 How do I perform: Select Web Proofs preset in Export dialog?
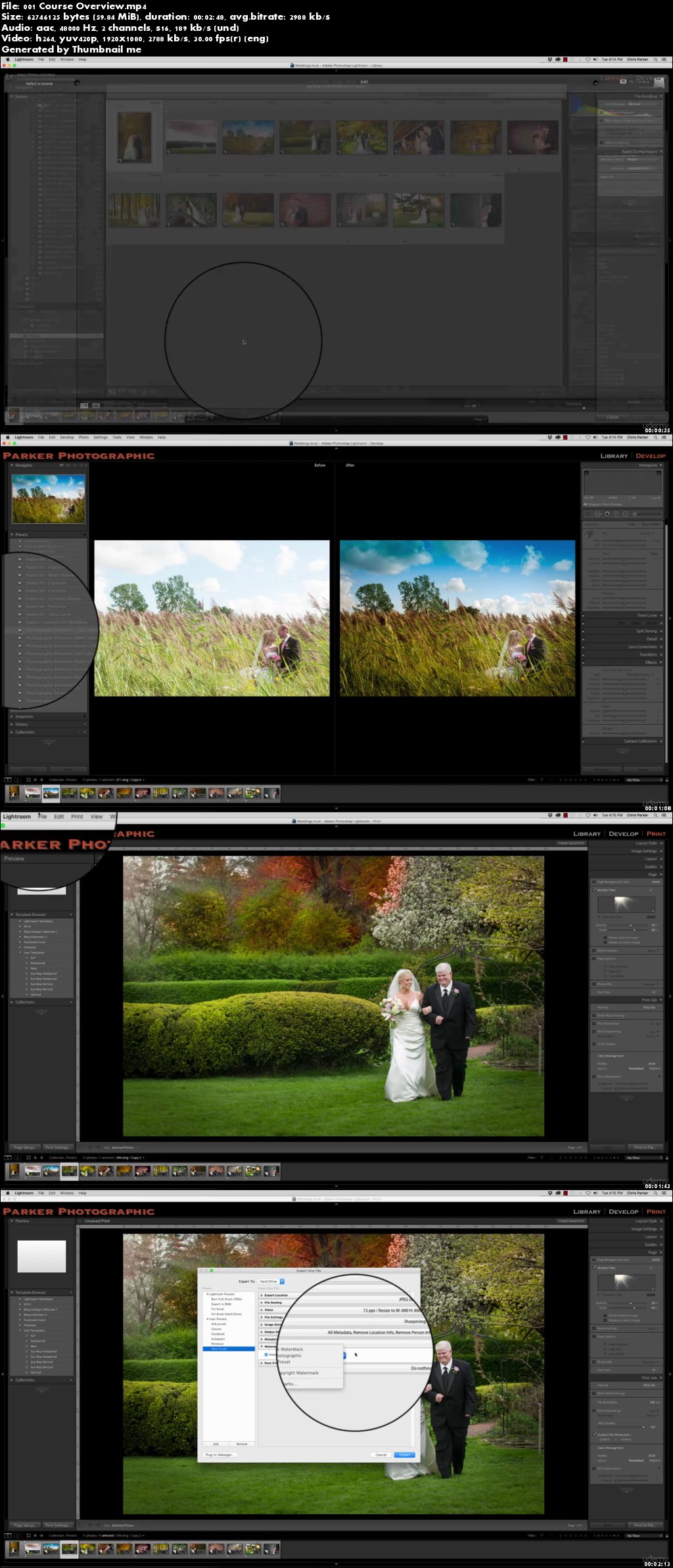[x=229, y=1349]
